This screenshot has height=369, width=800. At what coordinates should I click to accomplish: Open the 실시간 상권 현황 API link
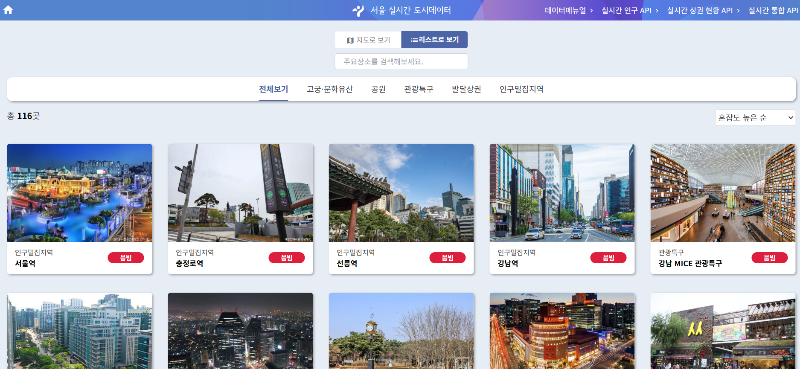click(x=700, y=10)
